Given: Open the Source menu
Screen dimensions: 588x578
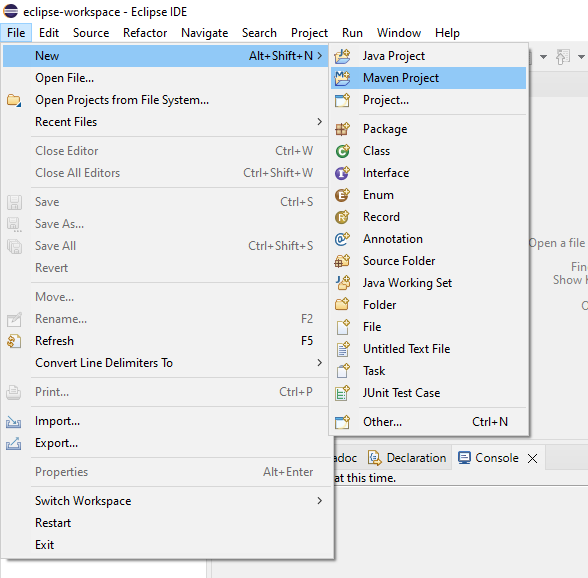Looking at the screenshot, I should 91,33.
